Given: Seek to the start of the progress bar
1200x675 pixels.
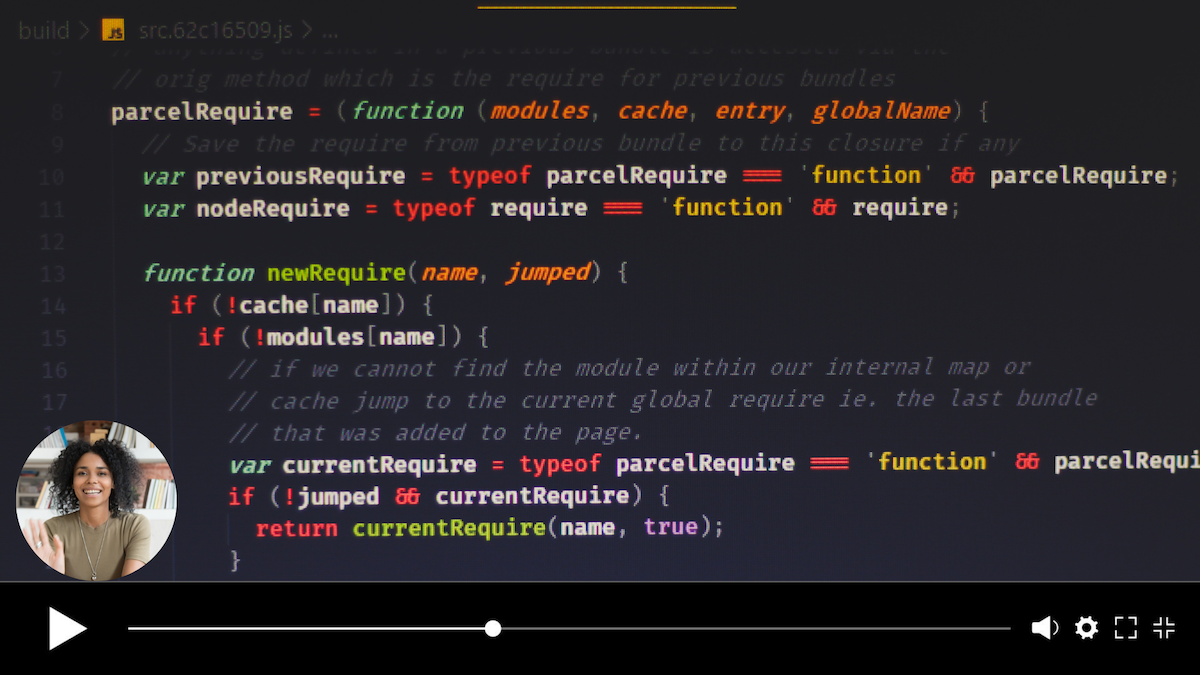Looking at the screenshot, I should (130, 628).
